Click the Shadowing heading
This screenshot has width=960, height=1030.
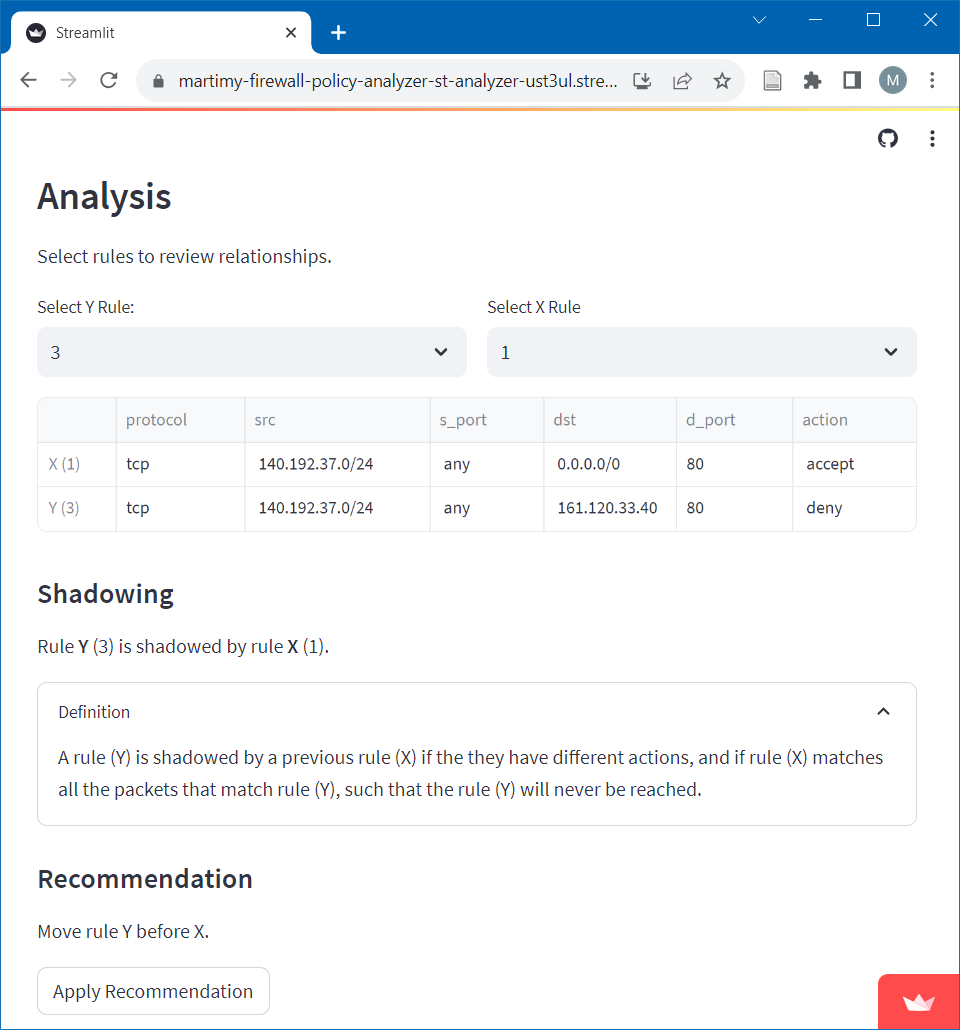pos(105,594)
